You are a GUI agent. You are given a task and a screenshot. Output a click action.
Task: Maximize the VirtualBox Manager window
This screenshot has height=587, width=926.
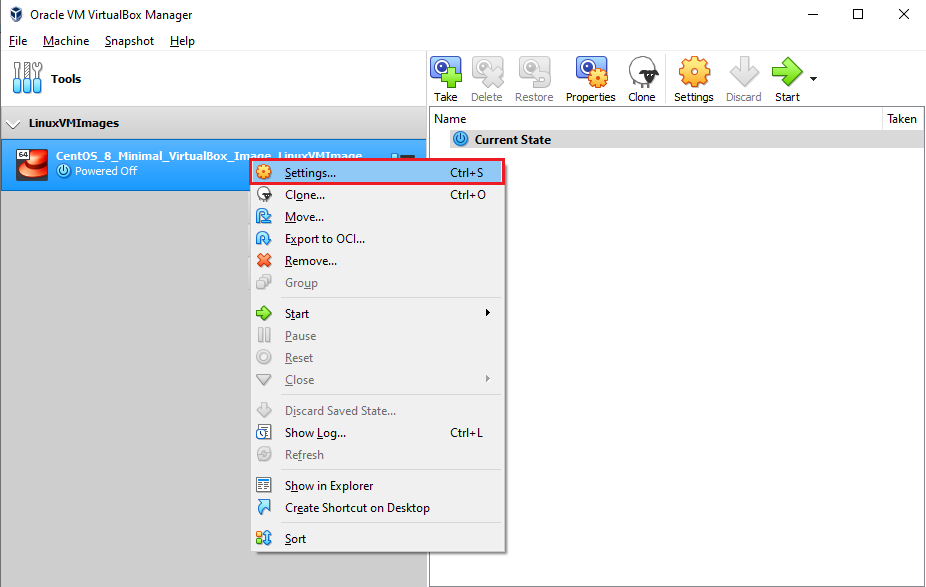(x=858, y=14)
